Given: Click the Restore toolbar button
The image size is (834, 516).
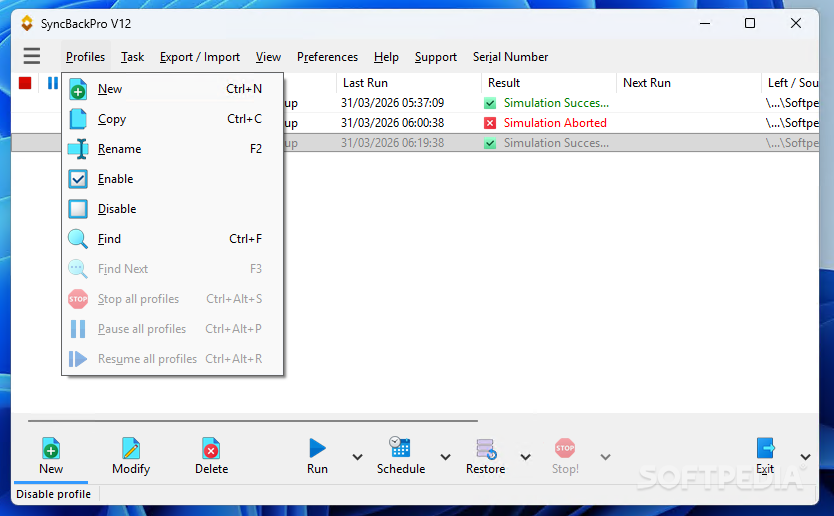Looking at the screenshot, I should click(x=485, y=456).
